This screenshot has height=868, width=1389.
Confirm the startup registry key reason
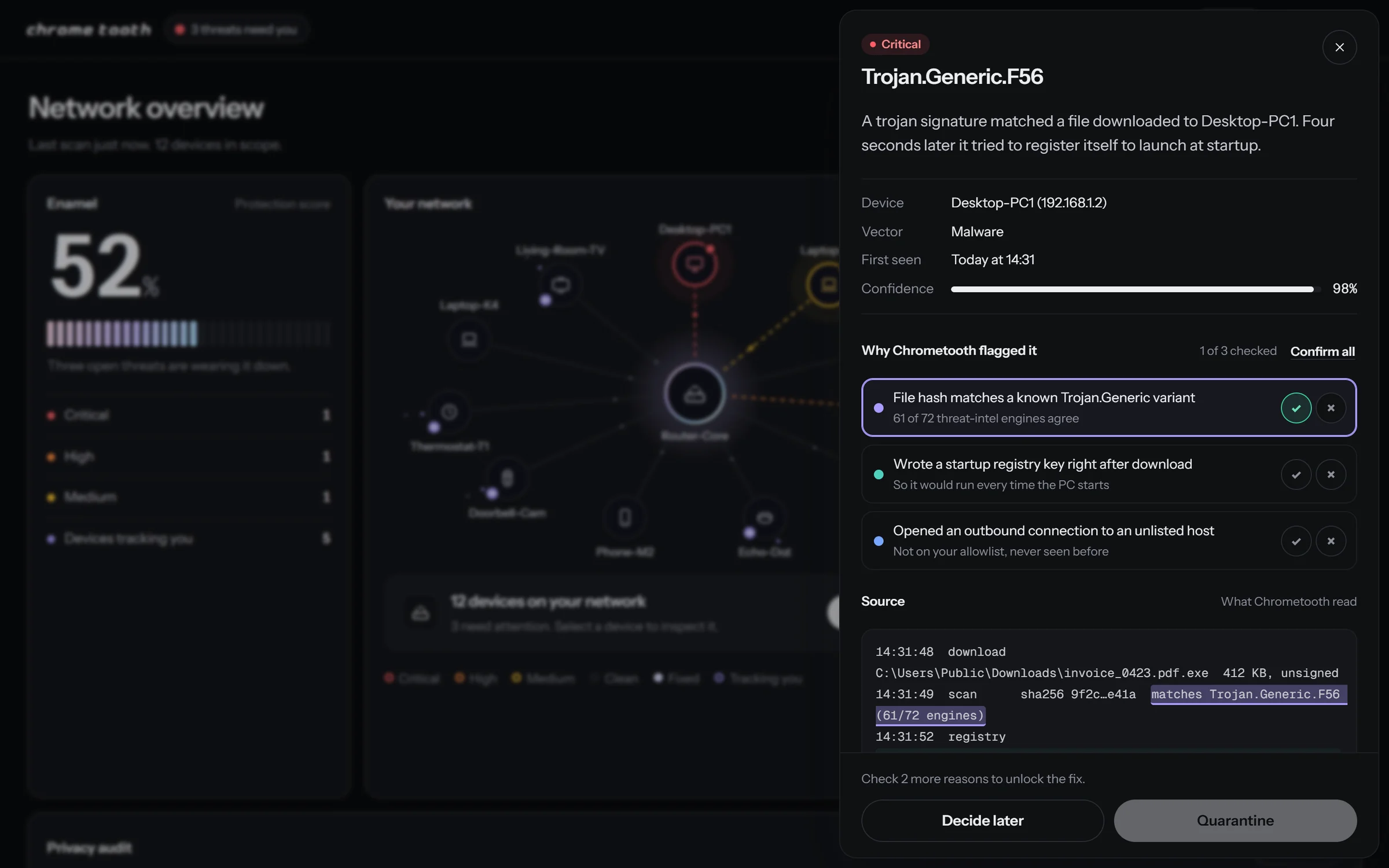[x=1296, y=474]
